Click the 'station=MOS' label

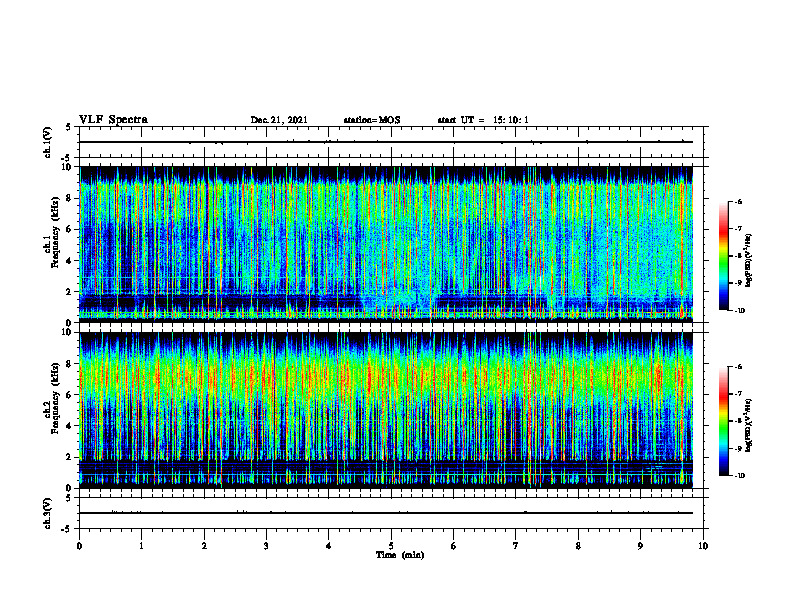coord(372,120)
